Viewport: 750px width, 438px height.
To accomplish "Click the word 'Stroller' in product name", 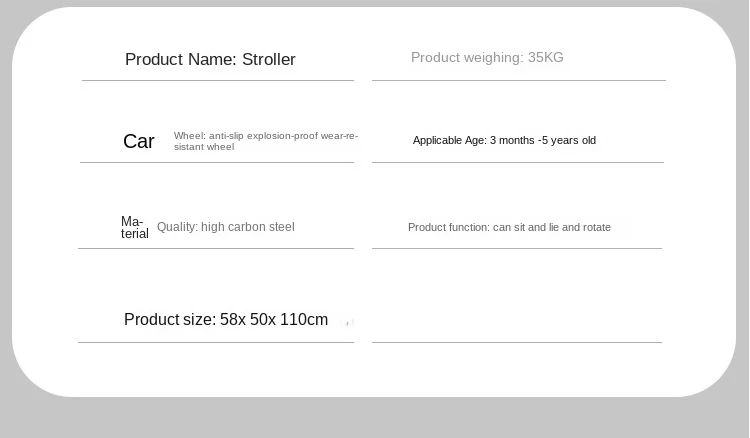I will tap(269, 59).
